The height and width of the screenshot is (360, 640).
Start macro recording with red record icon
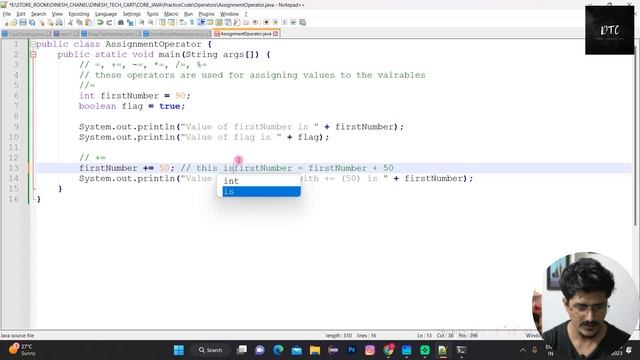click(x=266, y=22)
